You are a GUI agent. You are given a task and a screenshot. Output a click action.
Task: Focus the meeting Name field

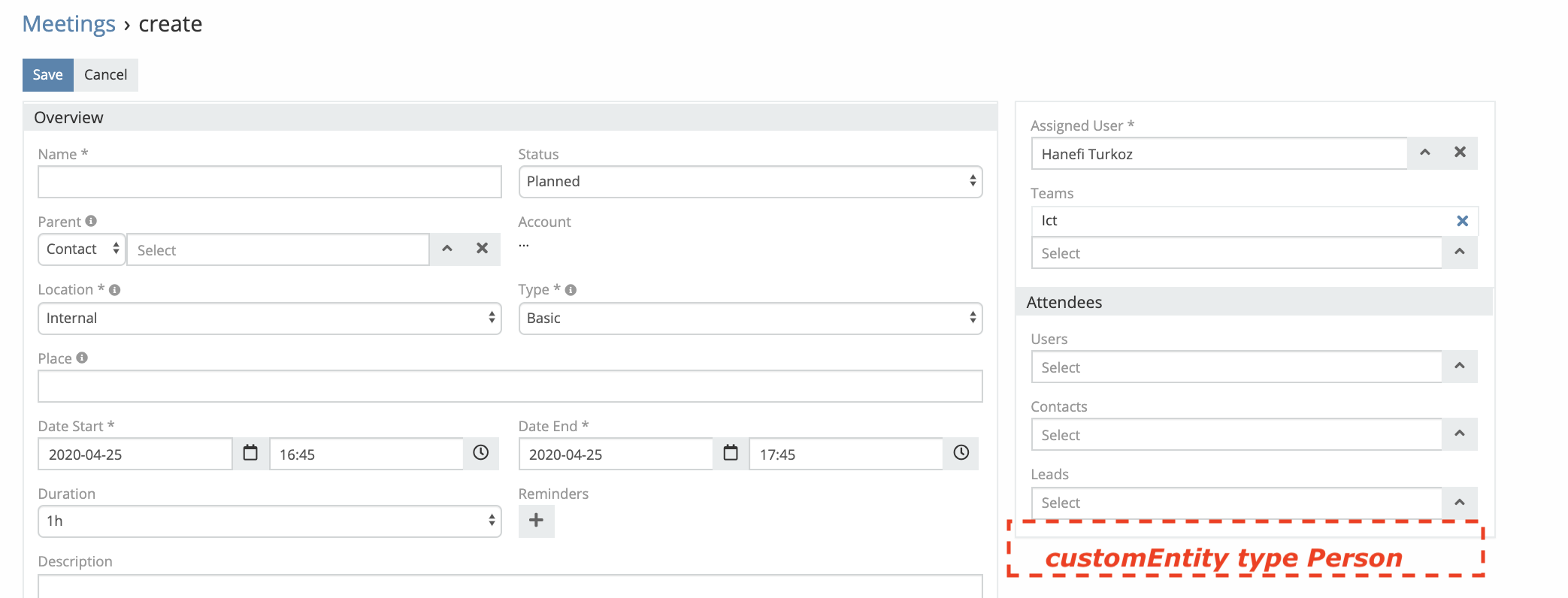click(269, 182)
